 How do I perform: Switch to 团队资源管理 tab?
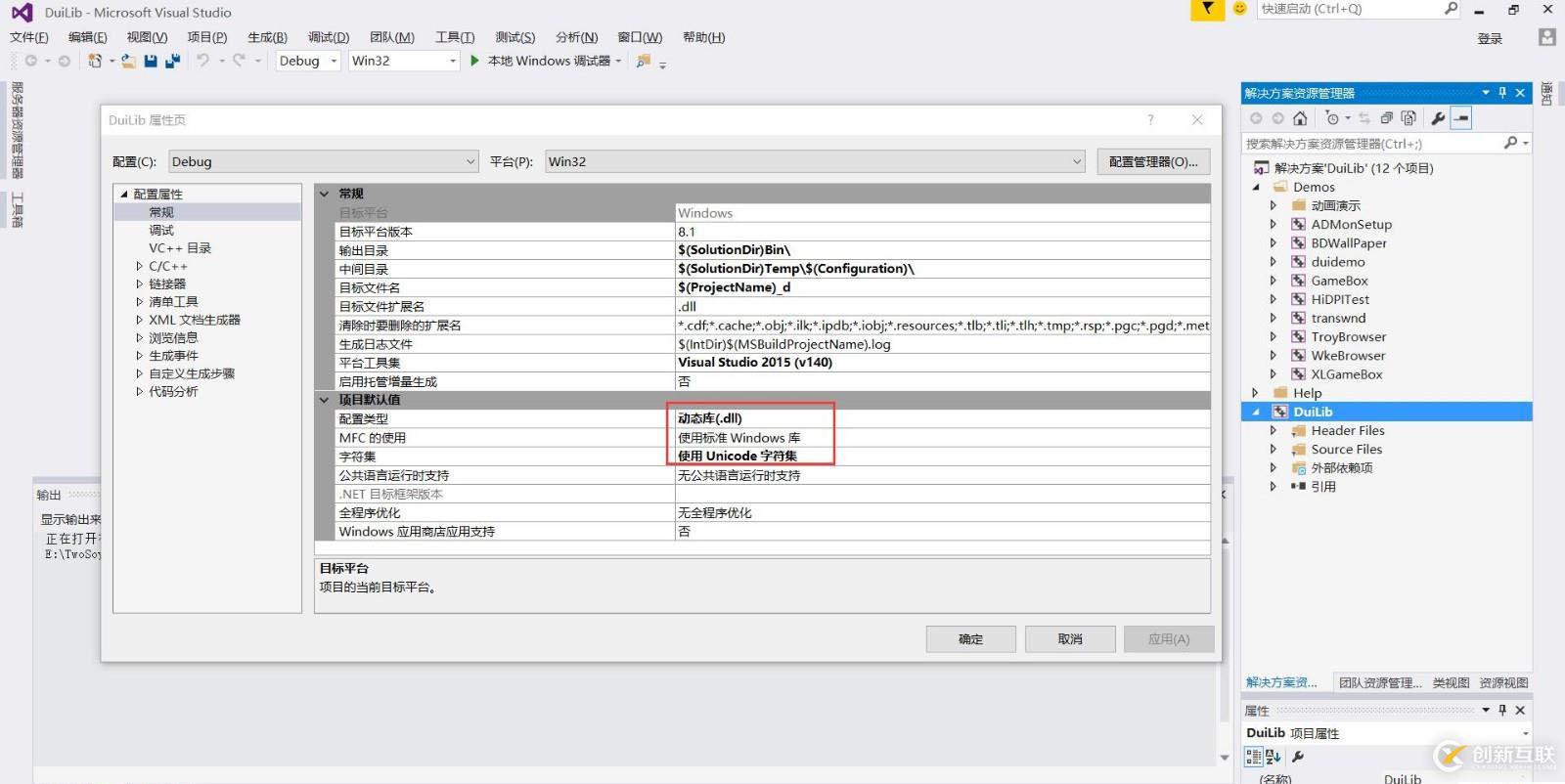pos(1379,682)
